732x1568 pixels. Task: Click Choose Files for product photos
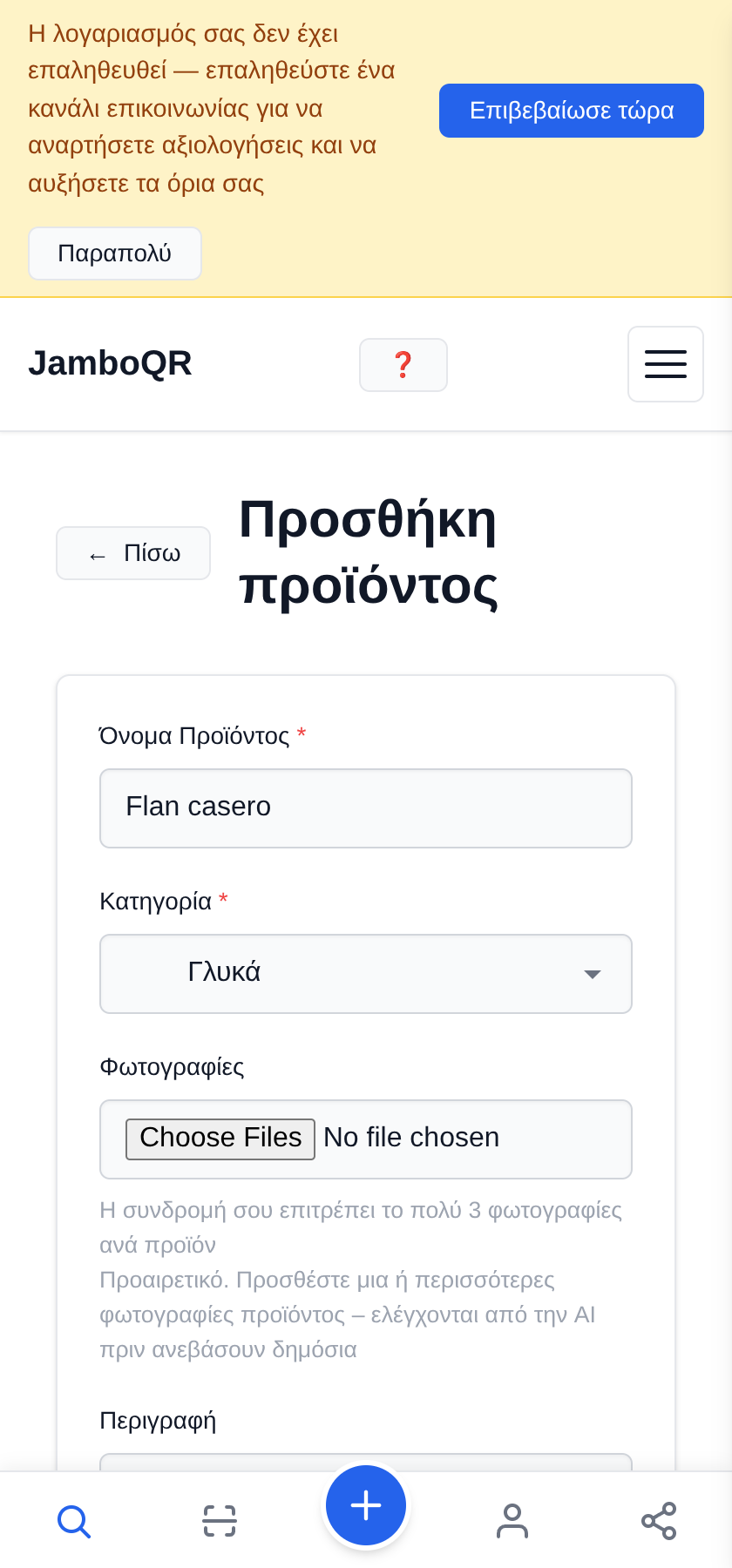220,1139
